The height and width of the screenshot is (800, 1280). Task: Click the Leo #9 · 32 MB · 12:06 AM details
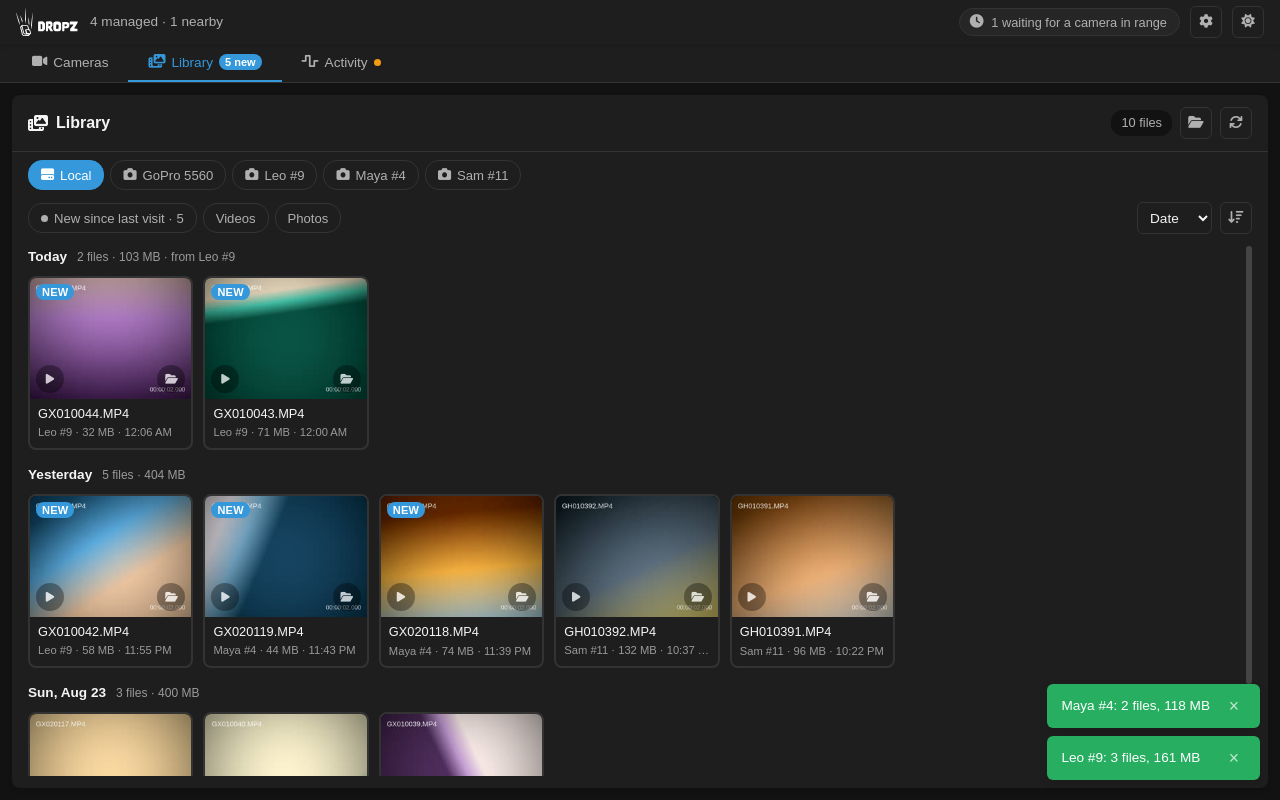[105, 432]
